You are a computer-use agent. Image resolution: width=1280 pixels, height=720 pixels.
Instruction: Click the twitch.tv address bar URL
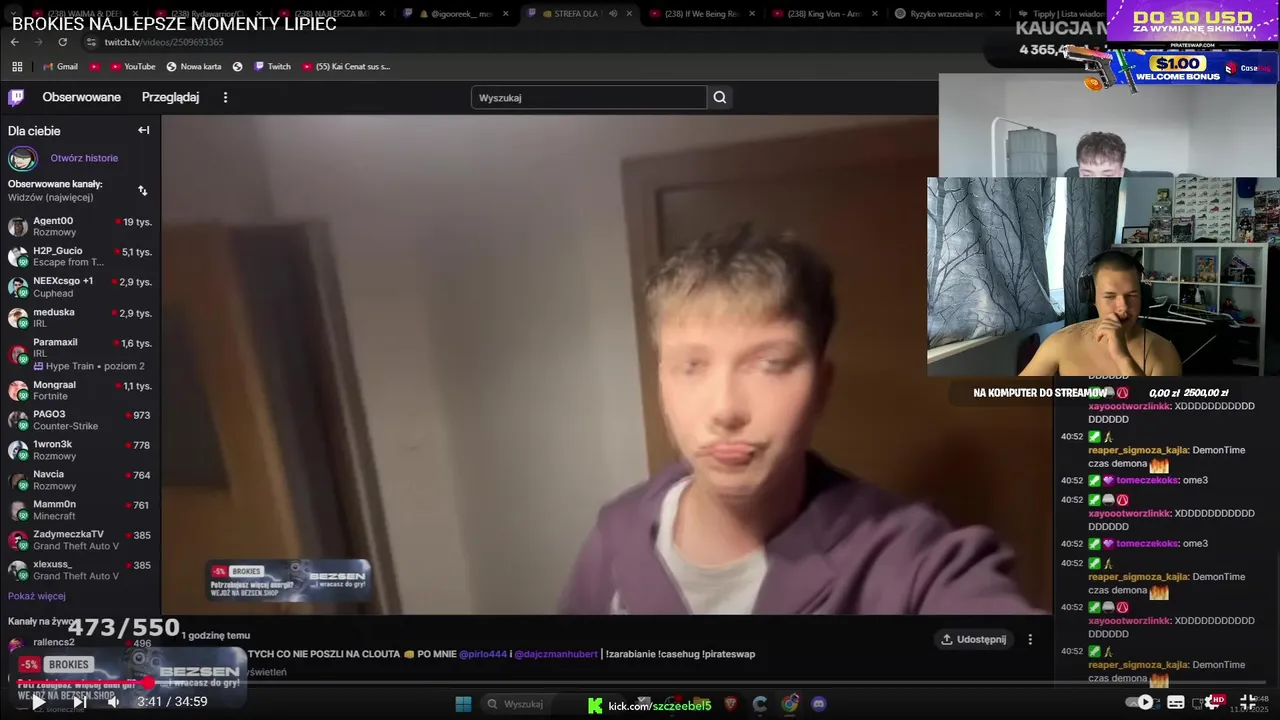click(x=164, y=42)
